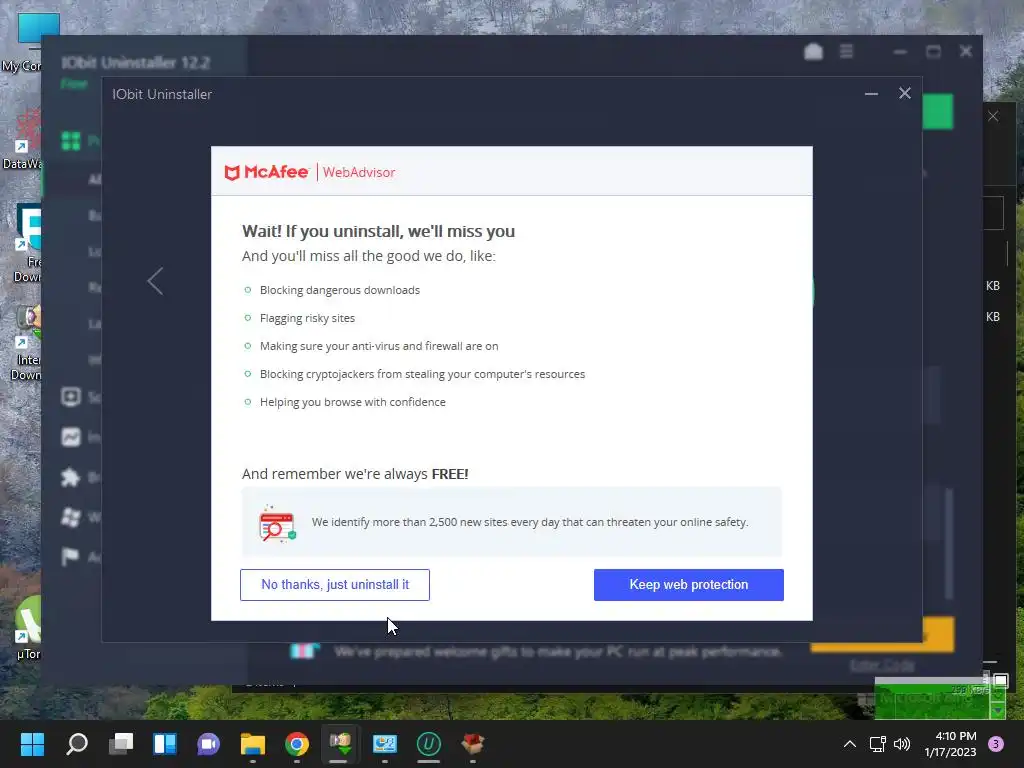Select the Install Monitor icon in sidebar
Image resolution: width=1024 pixels, height=768 pixels.
point(71,437)
